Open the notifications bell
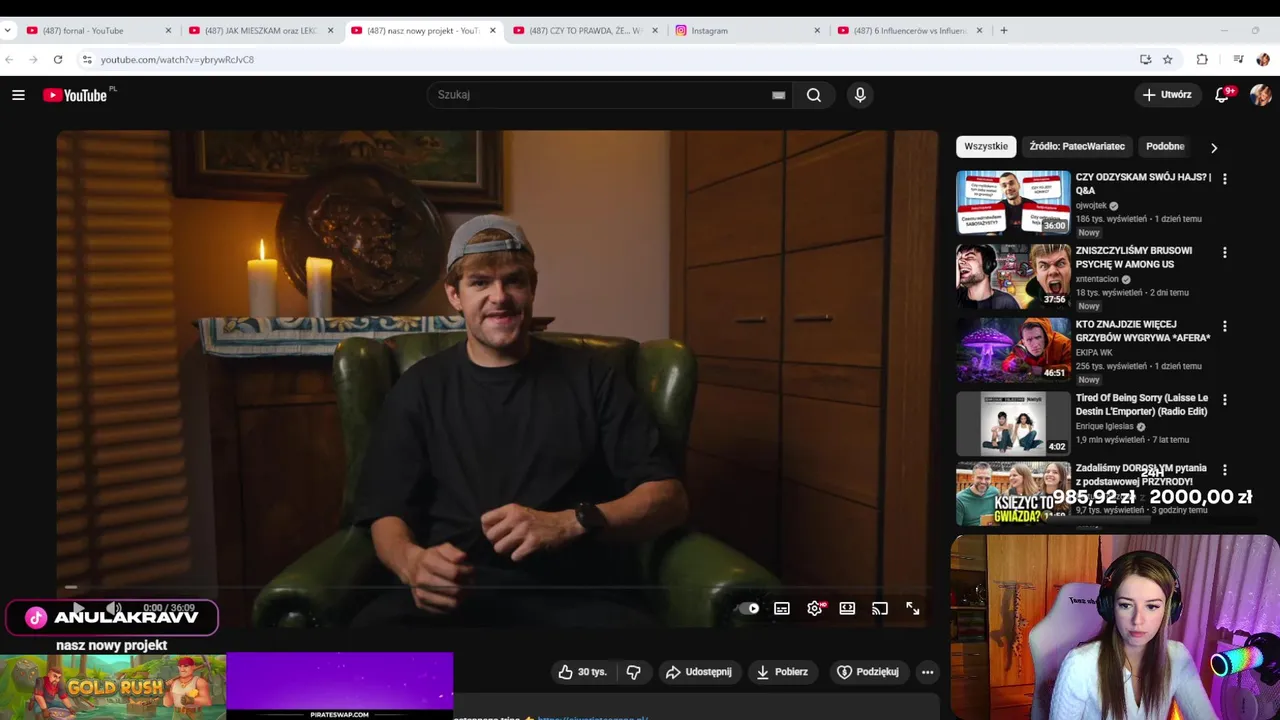1280x720 pixels. [x=1222, y=95]
